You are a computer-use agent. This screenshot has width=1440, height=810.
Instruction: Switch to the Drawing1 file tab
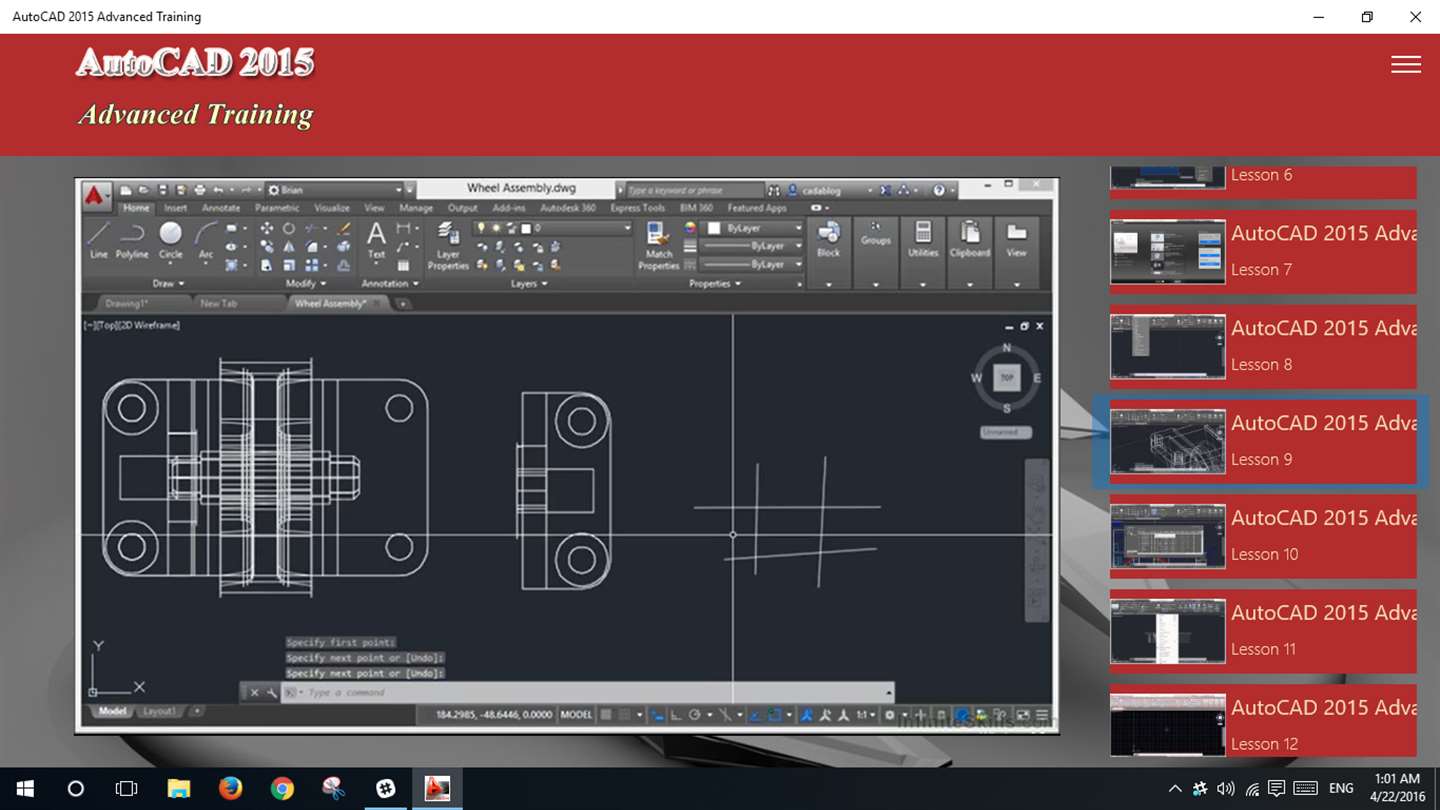point(128,303)
